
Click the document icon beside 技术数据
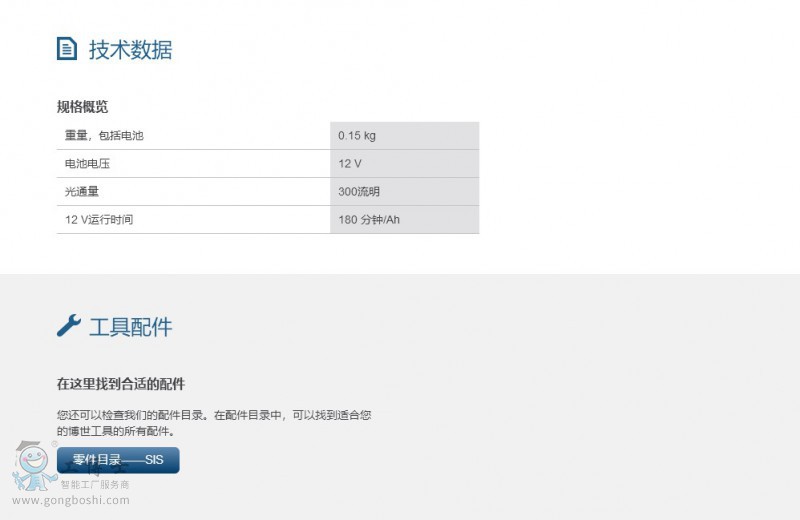point(67,49)
